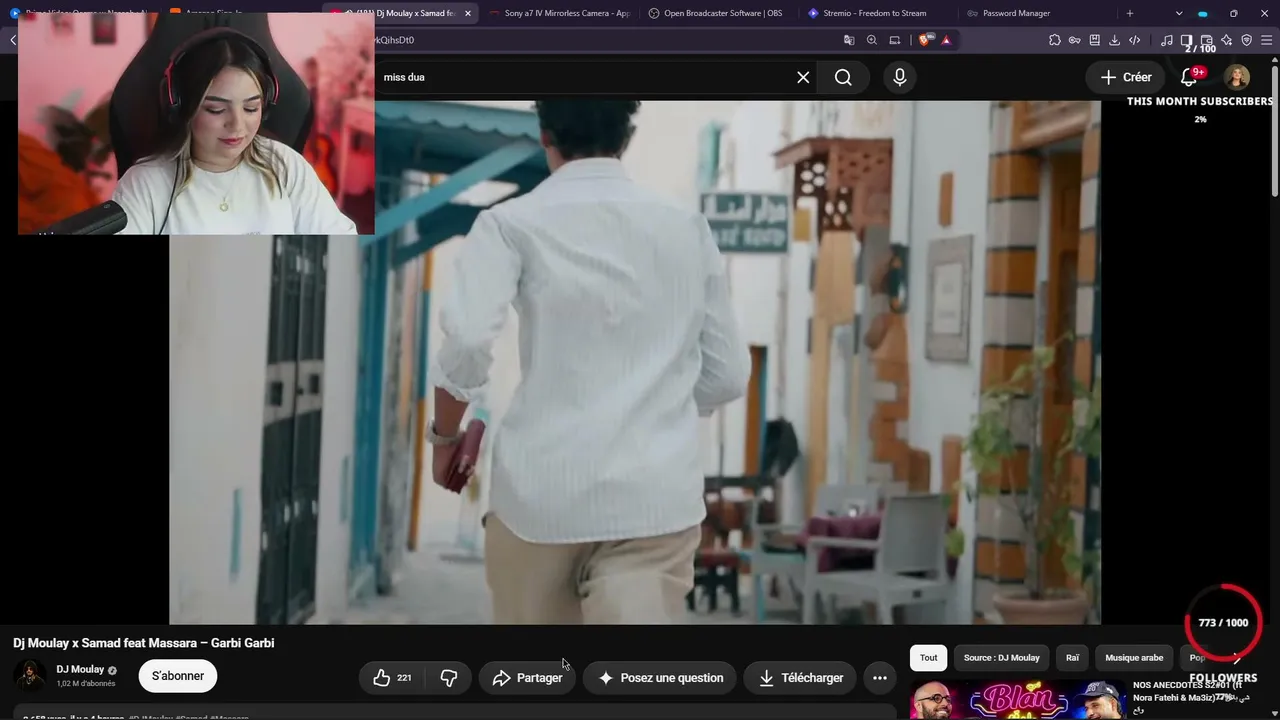
Task: Select the Raï filter chip
Action: [1073, 658]
